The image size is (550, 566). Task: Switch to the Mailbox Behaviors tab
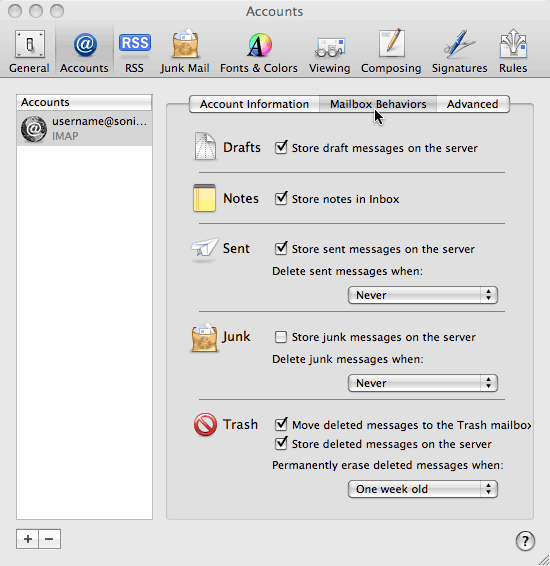click(x=378, y=104)
